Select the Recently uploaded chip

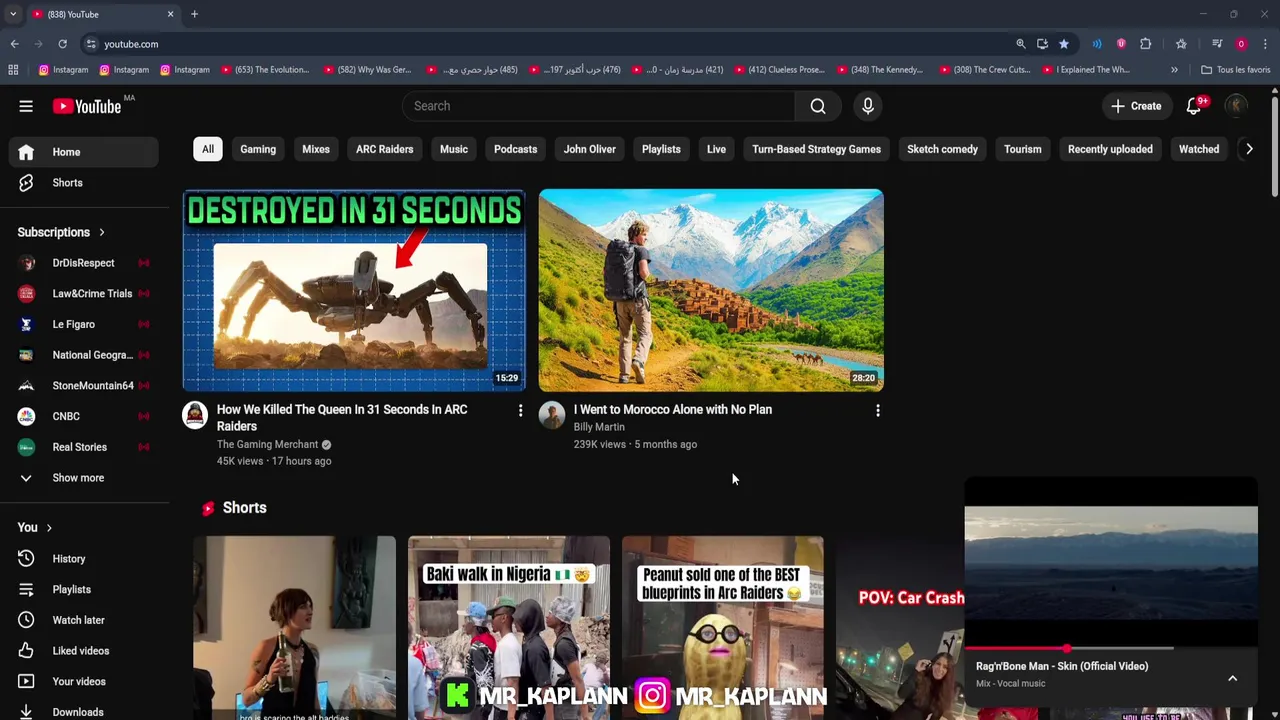click(x=1110, y=149)
